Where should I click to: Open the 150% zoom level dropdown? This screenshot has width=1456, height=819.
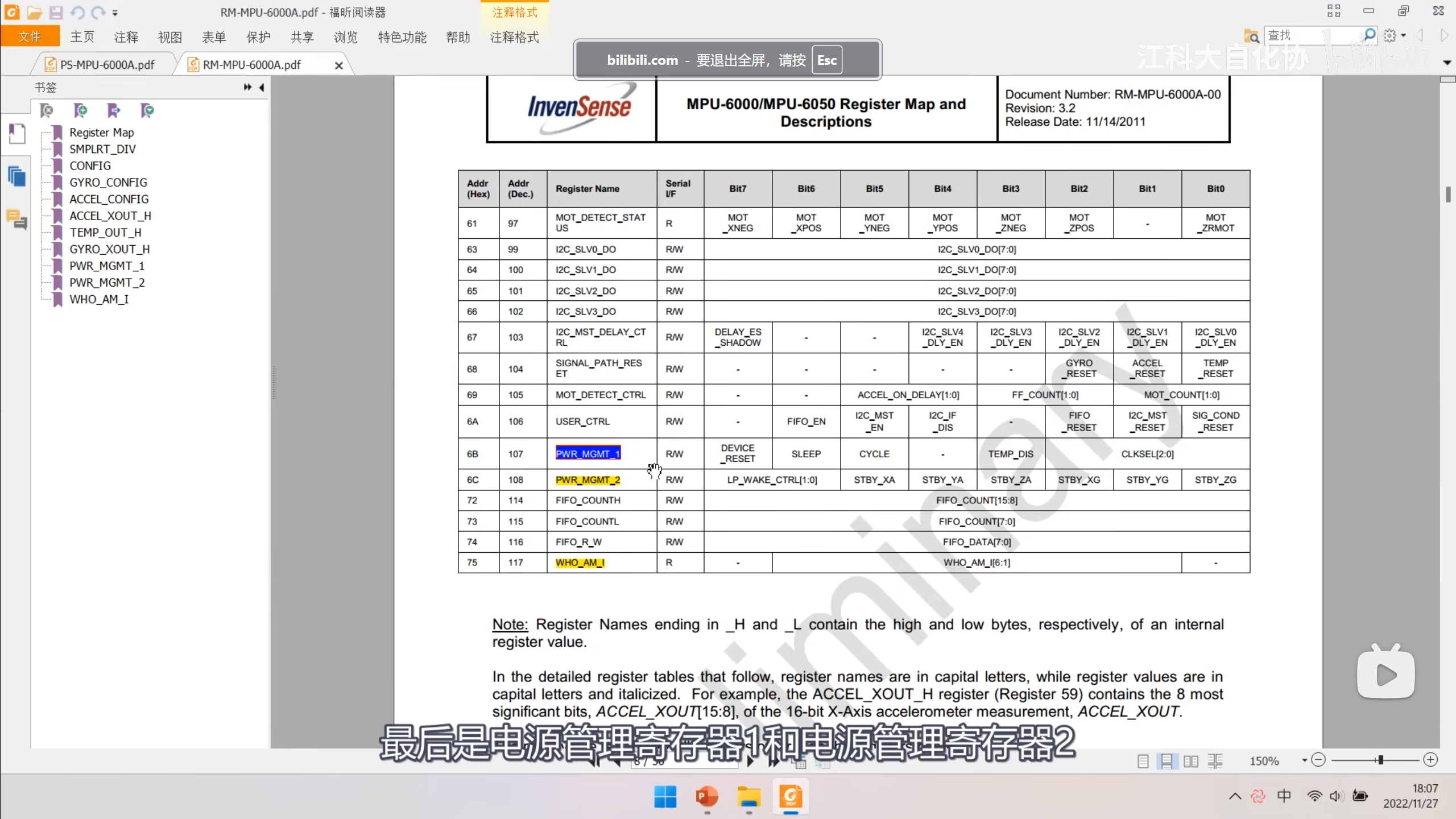(1304, 760)
